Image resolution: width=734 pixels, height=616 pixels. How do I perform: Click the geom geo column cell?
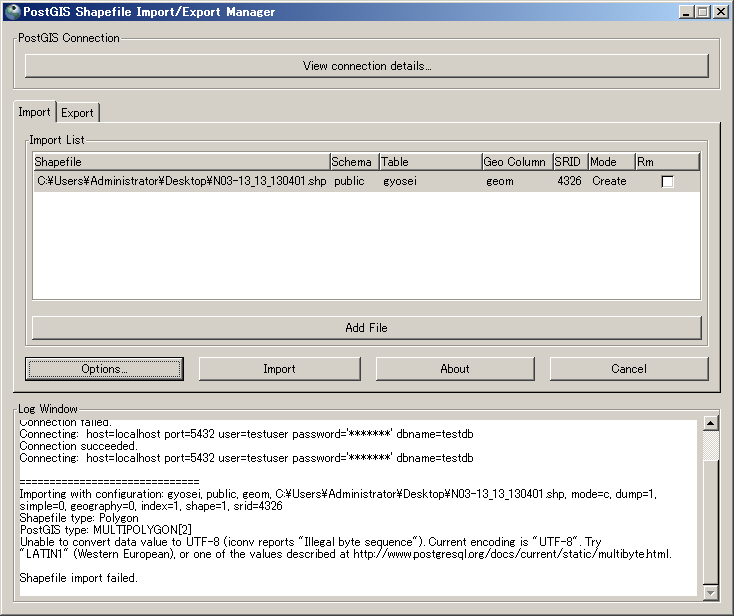pos(500,182)
